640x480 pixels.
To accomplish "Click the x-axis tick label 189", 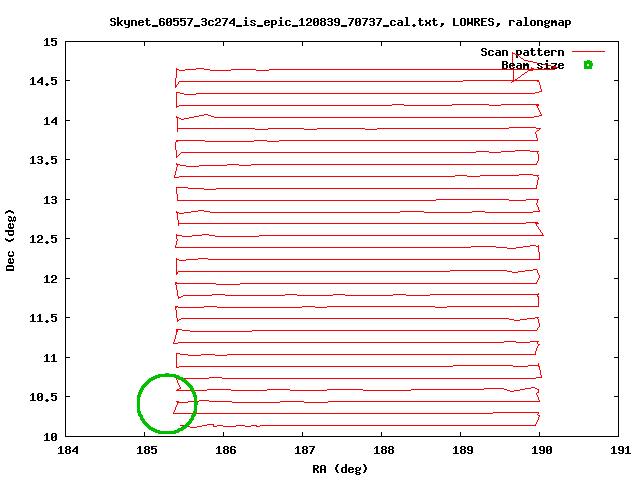I will coord(463,450).
